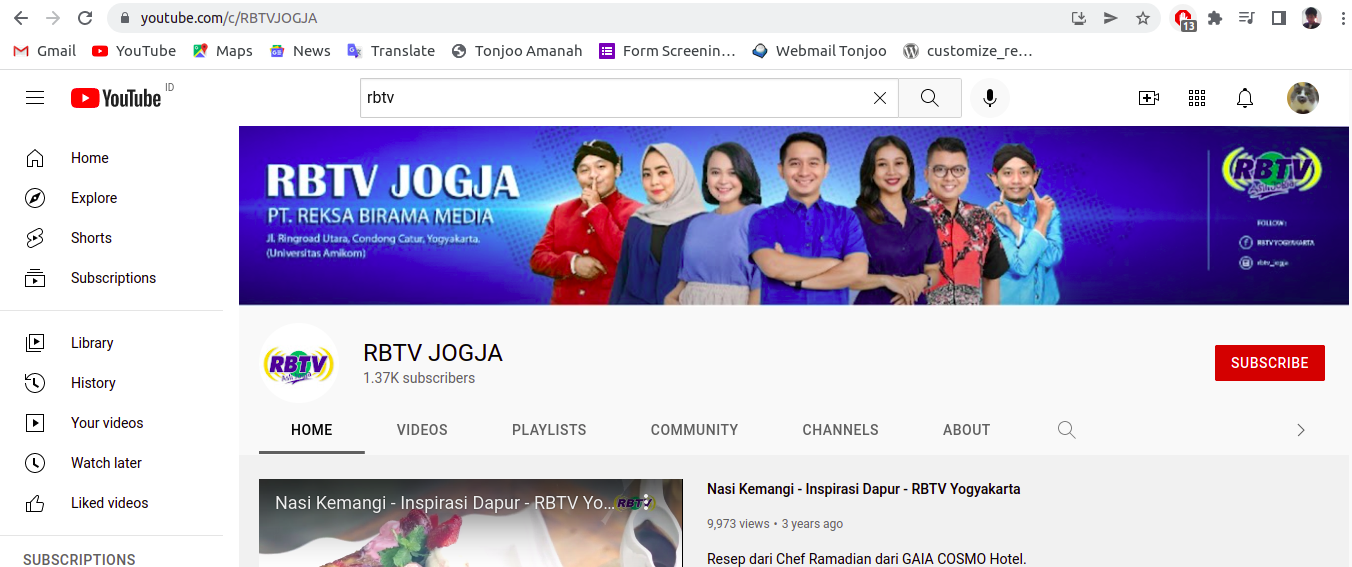Viewport: 1352px width, 567px height.
Task: Open the media control playlist icon
Action: [1246, 18]
